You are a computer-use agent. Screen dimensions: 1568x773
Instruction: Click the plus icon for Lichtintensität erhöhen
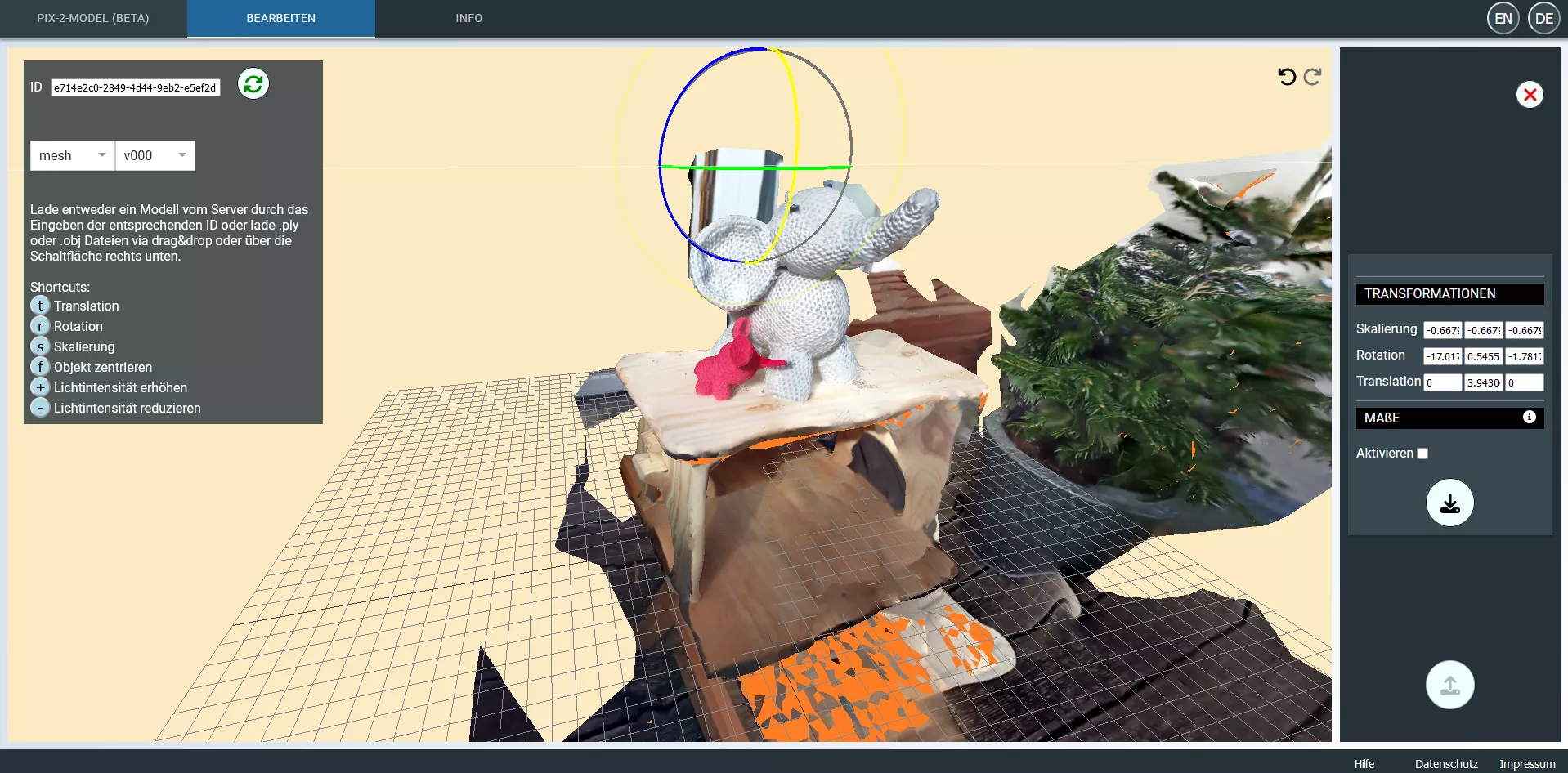(40, 387)
